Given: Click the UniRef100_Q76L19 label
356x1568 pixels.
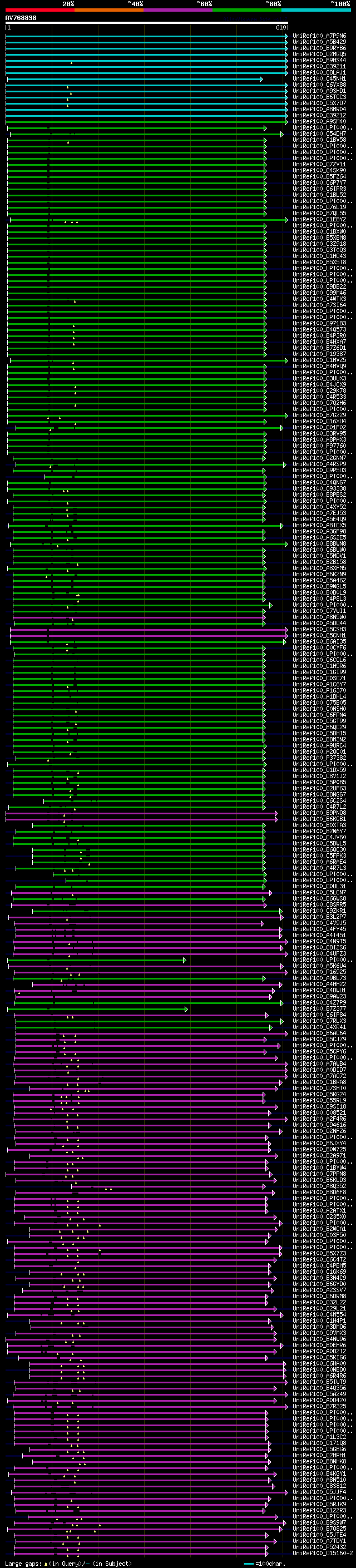Looking at the screenshot, I should (319, 207).
